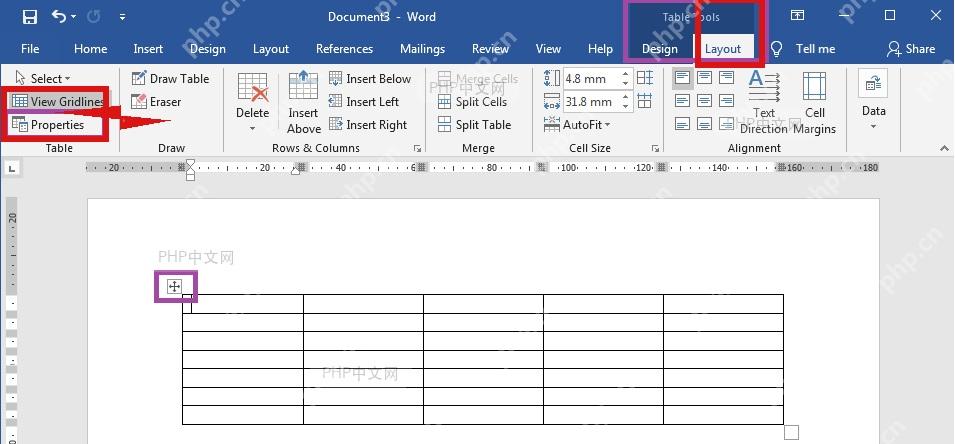Open table Properties
The height and width of the screenshot is (444, 955).
tap(48, 125)
